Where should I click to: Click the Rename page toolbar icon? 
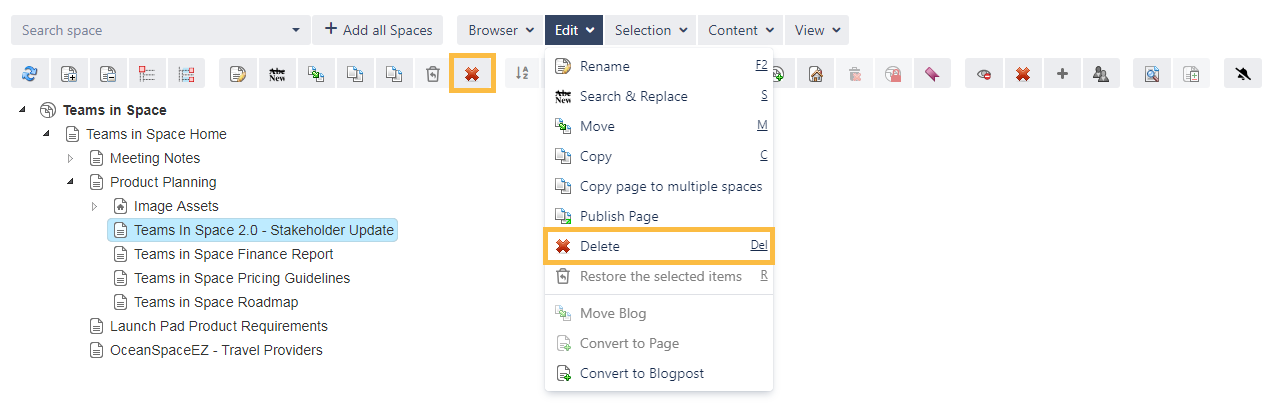click(237, 73)
